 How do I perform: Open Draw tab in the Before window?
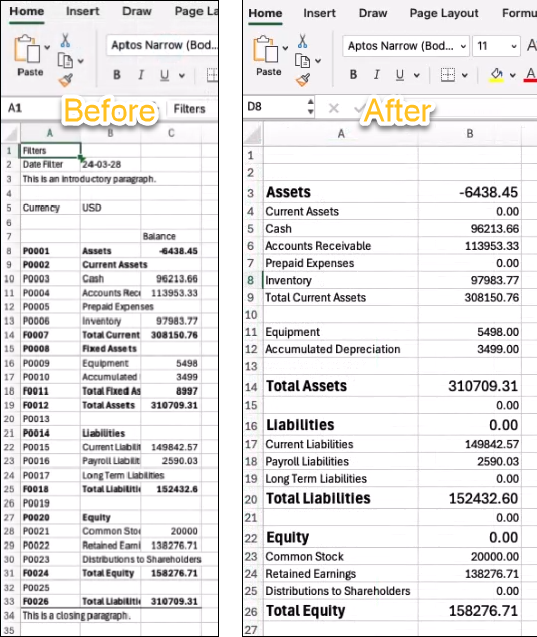(x=137, y=11)
